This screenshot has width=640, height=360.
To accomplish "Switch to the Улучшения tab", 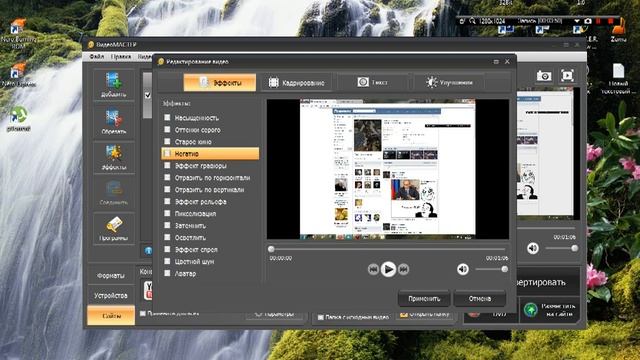I will click(449, 82).
